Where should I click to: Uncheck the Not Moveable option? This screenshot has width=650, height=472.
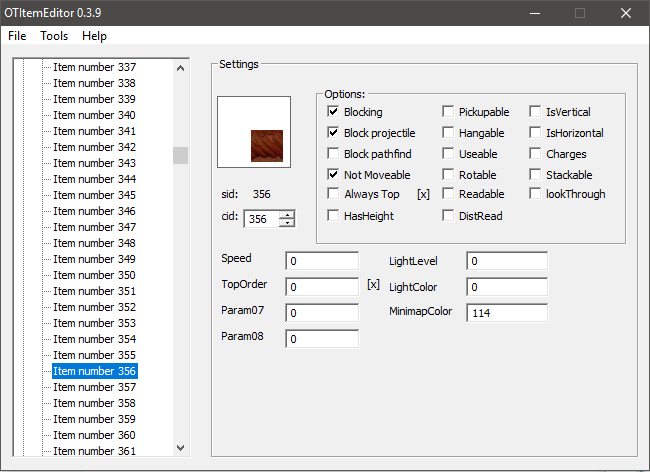[333, 174]
